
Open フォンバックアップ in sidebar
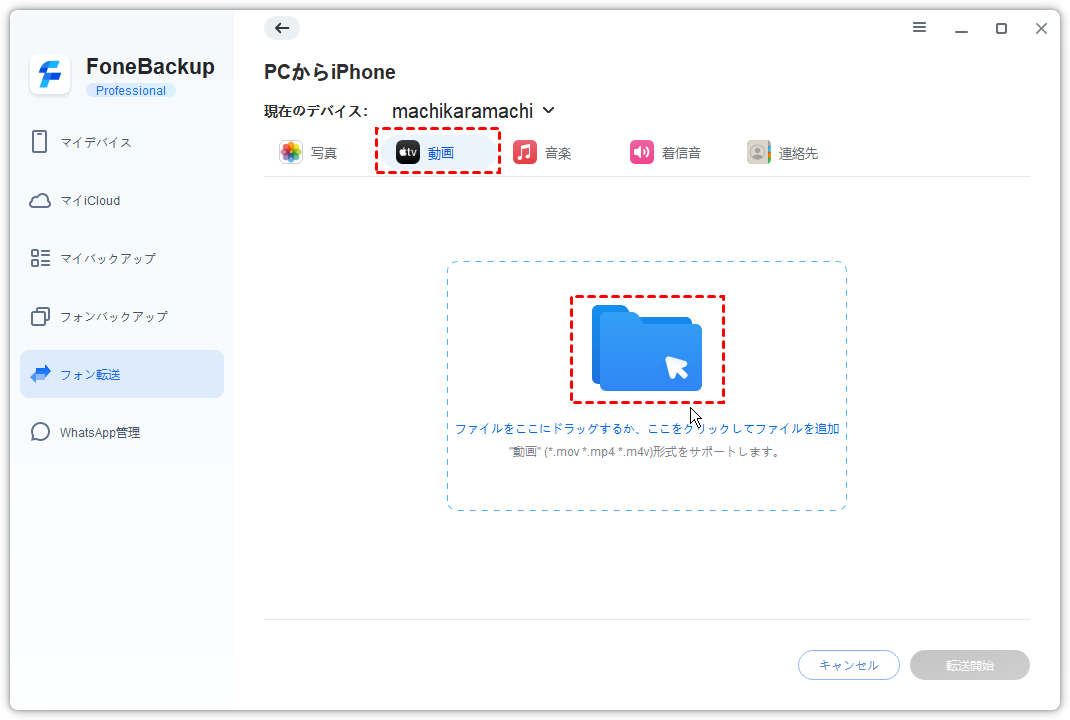point(121,317)
